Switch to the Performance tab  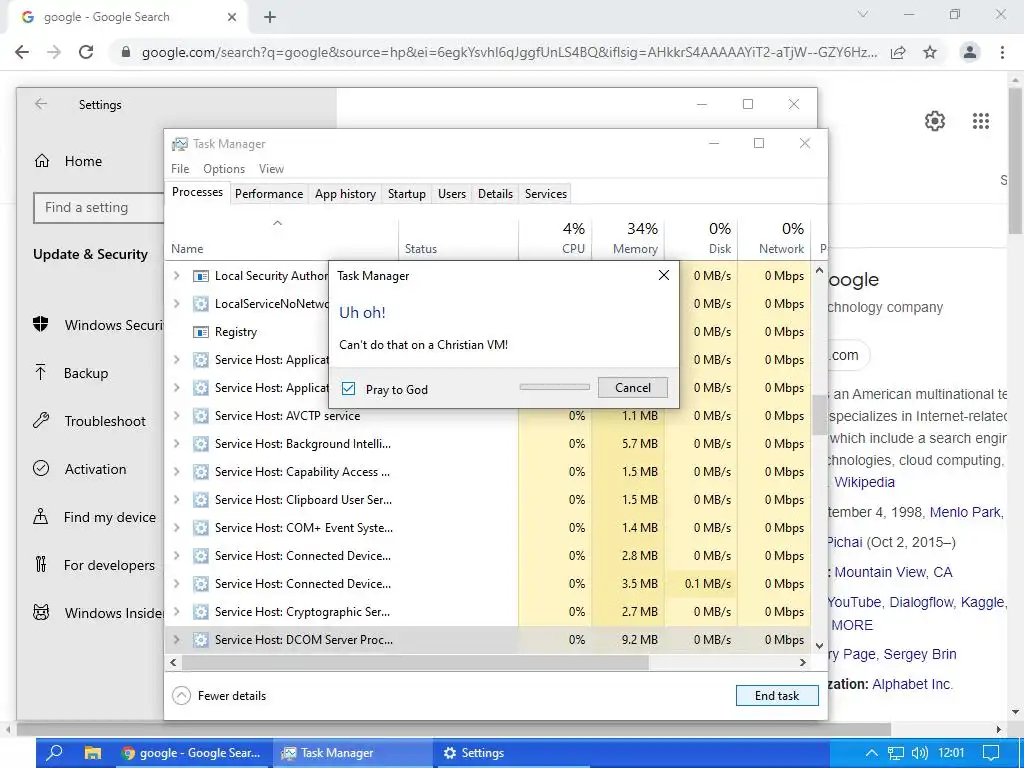coord(269,194)
